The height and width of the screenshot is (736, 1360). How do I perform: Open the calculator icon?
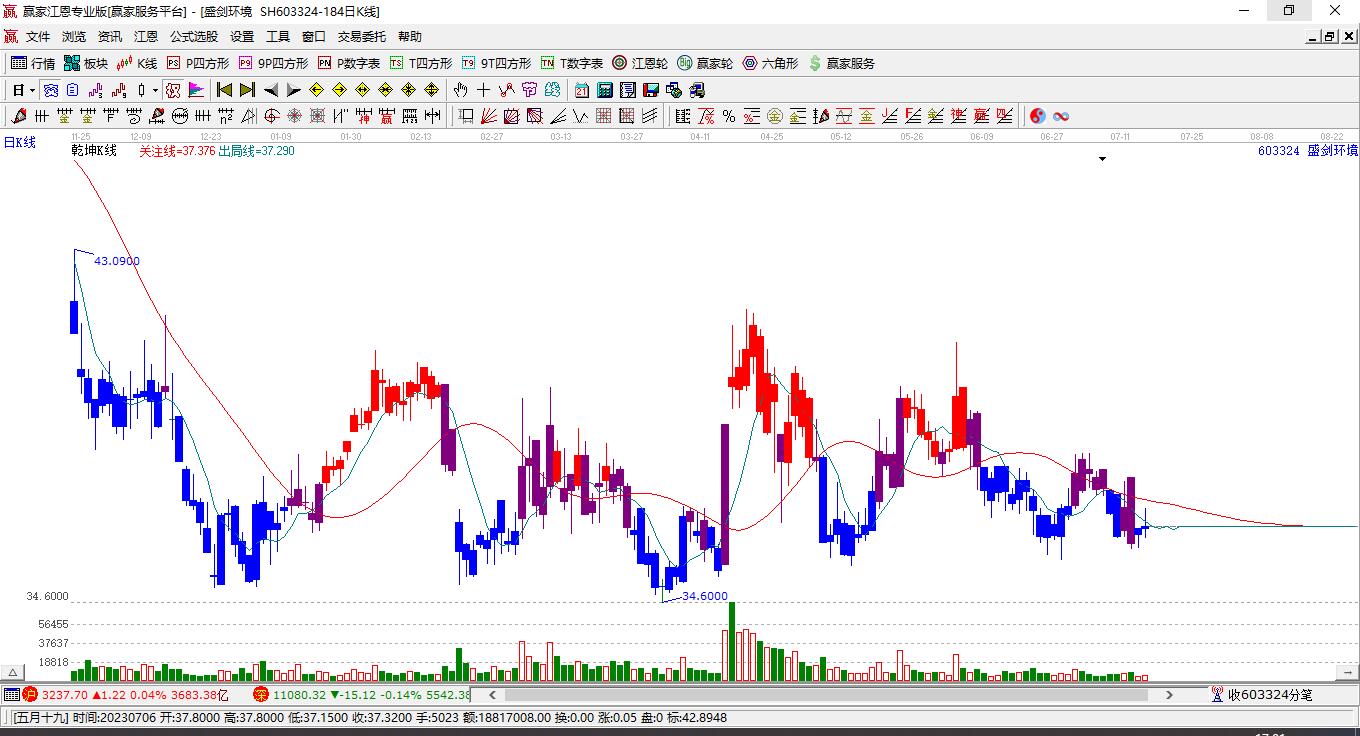pyautogui.click(x=604, y=90)
